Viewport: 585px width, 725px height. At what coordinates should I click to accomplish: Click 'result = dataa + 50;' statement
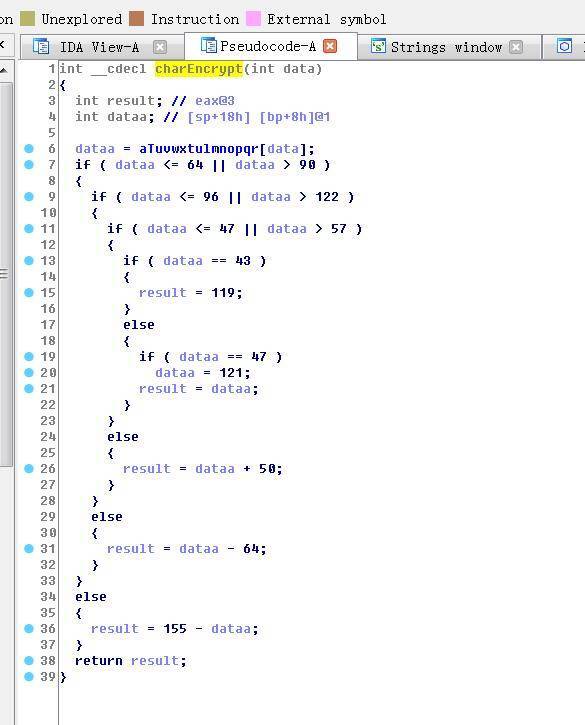pos(203,469)
